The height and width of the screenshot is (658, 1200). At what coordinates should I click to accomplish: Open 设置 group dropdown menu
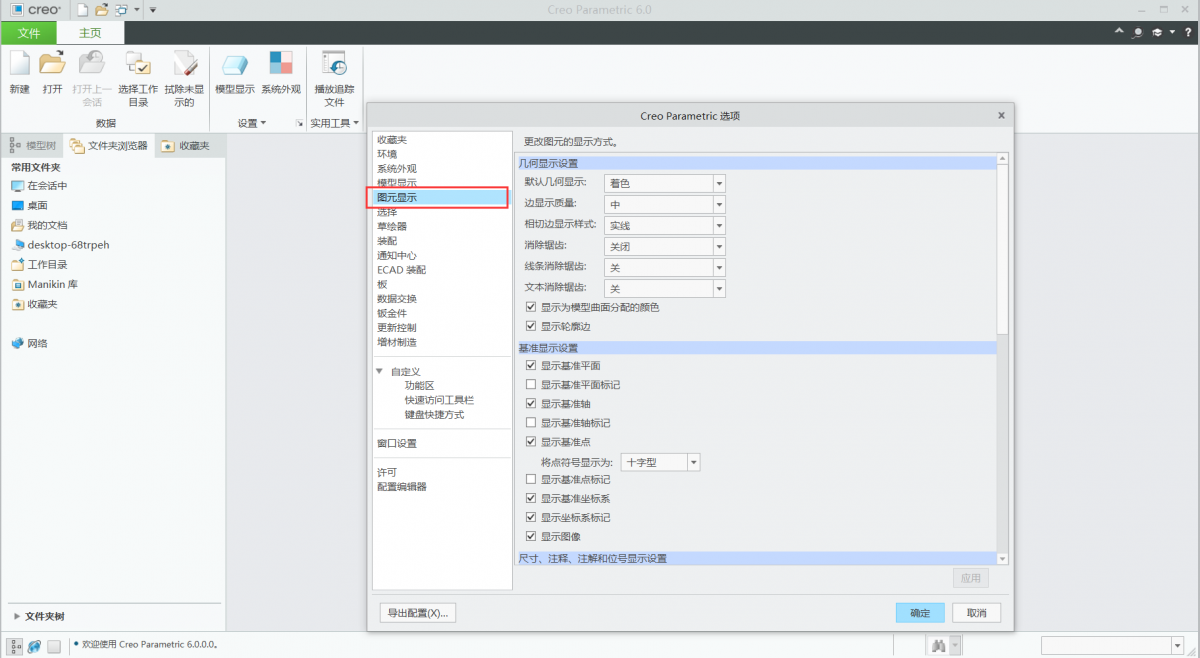click(252, 123)
